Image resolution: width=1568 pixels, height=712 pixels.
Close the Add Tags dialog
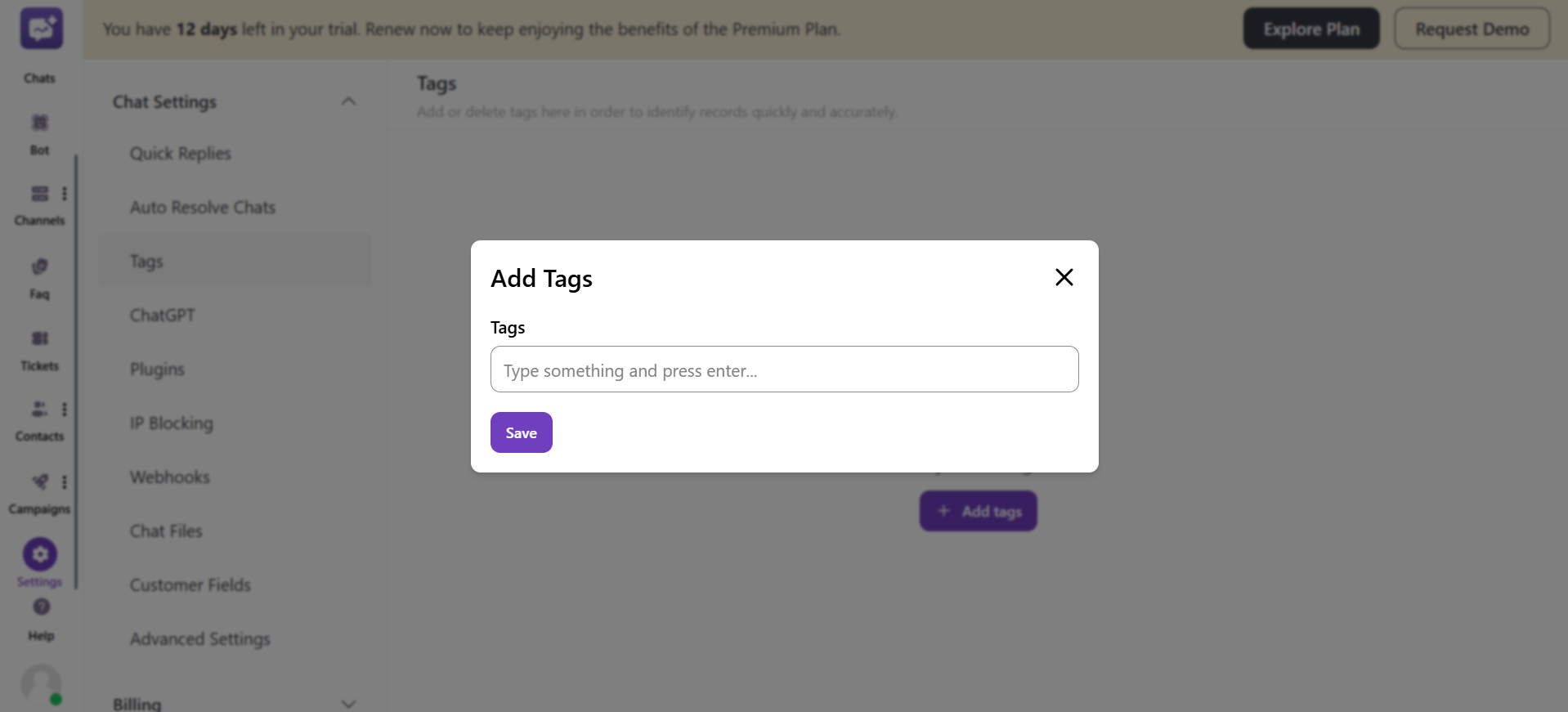pos(1063,277)
